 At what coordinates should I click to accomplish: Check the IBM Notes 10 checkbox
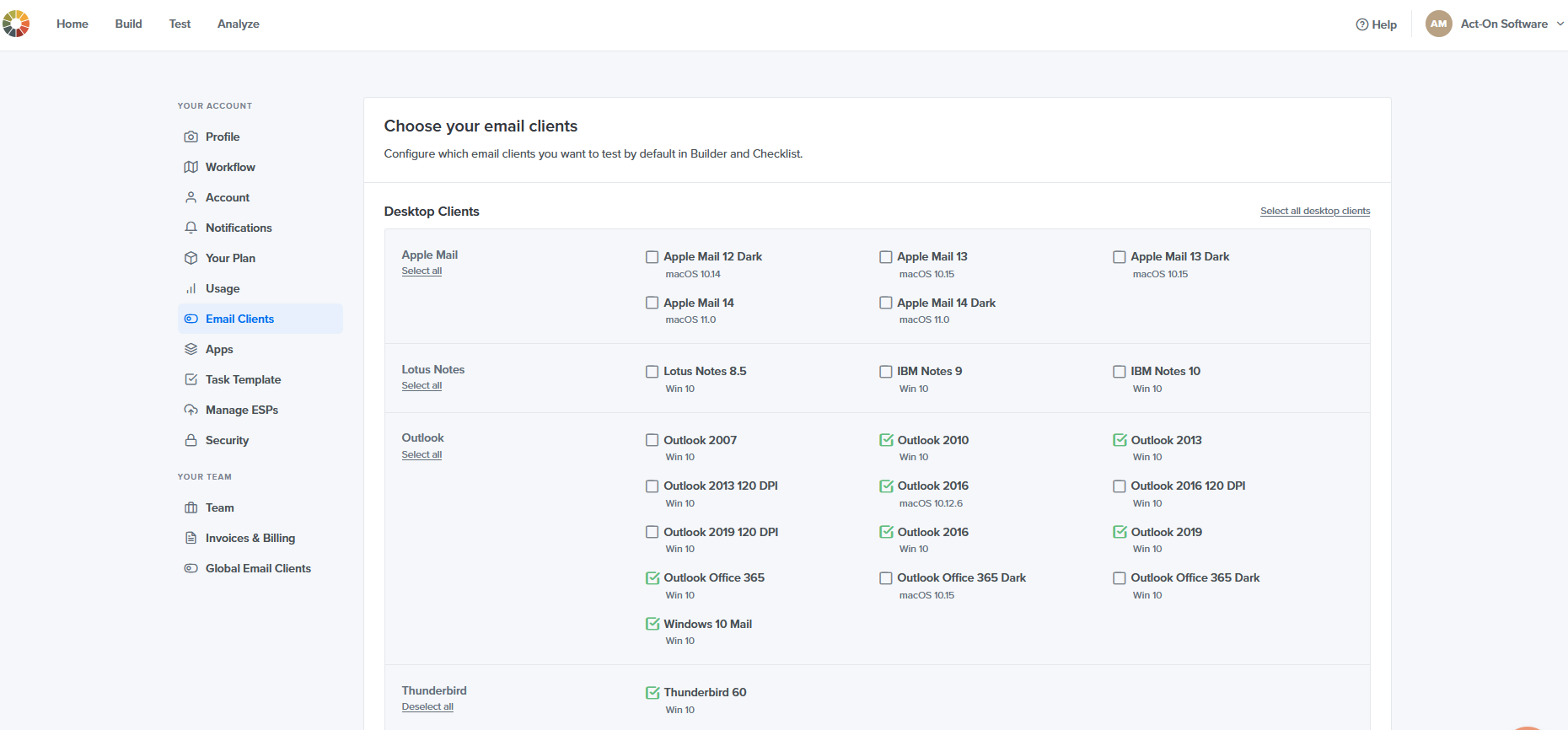point(1120,372)
